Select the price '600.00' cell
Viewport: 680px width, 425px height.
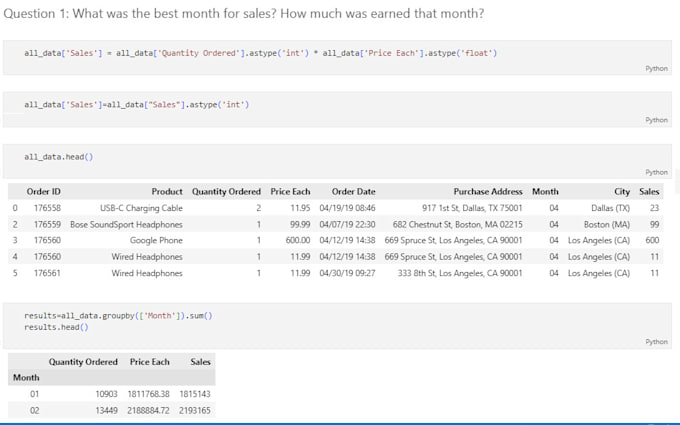pos(298,241)
